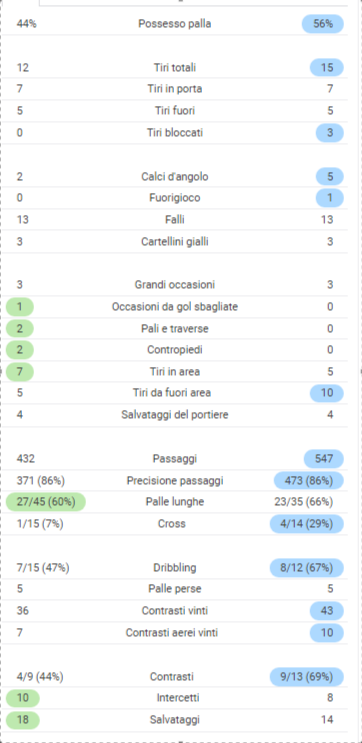Select the Intercetti green badge 10
Viewport: 362px width, 743px height.
point(23,698)
